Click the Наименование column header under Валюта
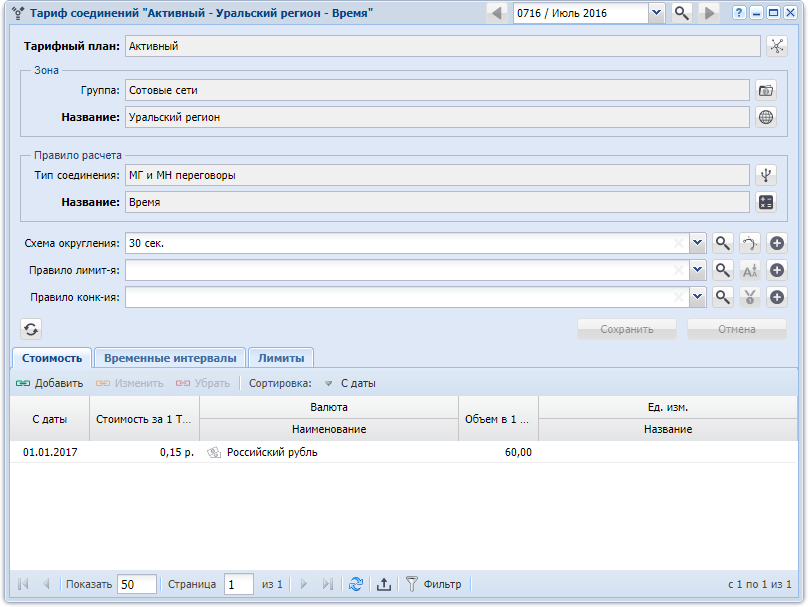The height and width of the screenshot is (607, 808). coord(329,429)
